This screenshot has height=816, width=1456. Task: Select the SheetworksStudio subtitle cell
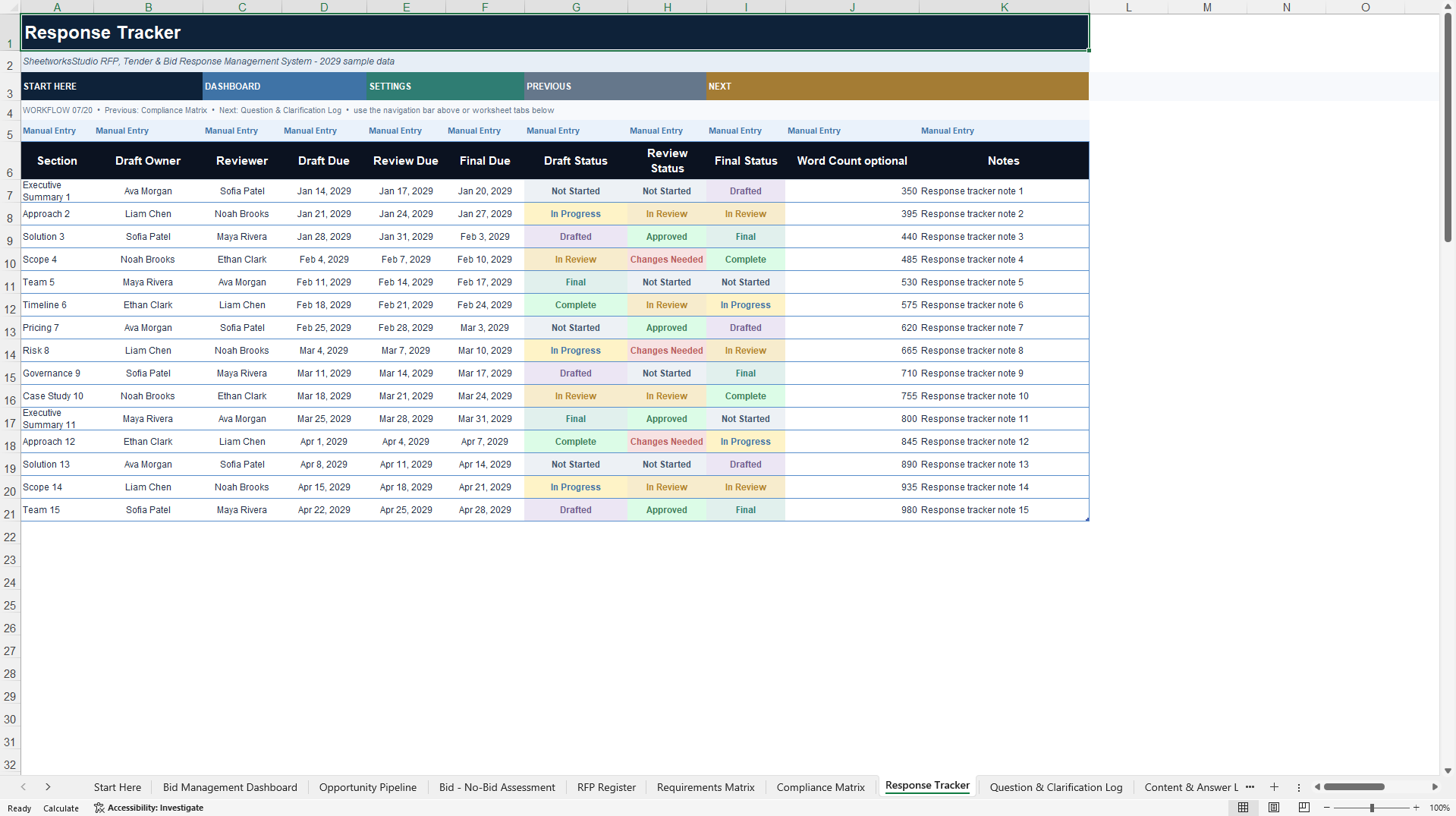[x=555, y=61]
